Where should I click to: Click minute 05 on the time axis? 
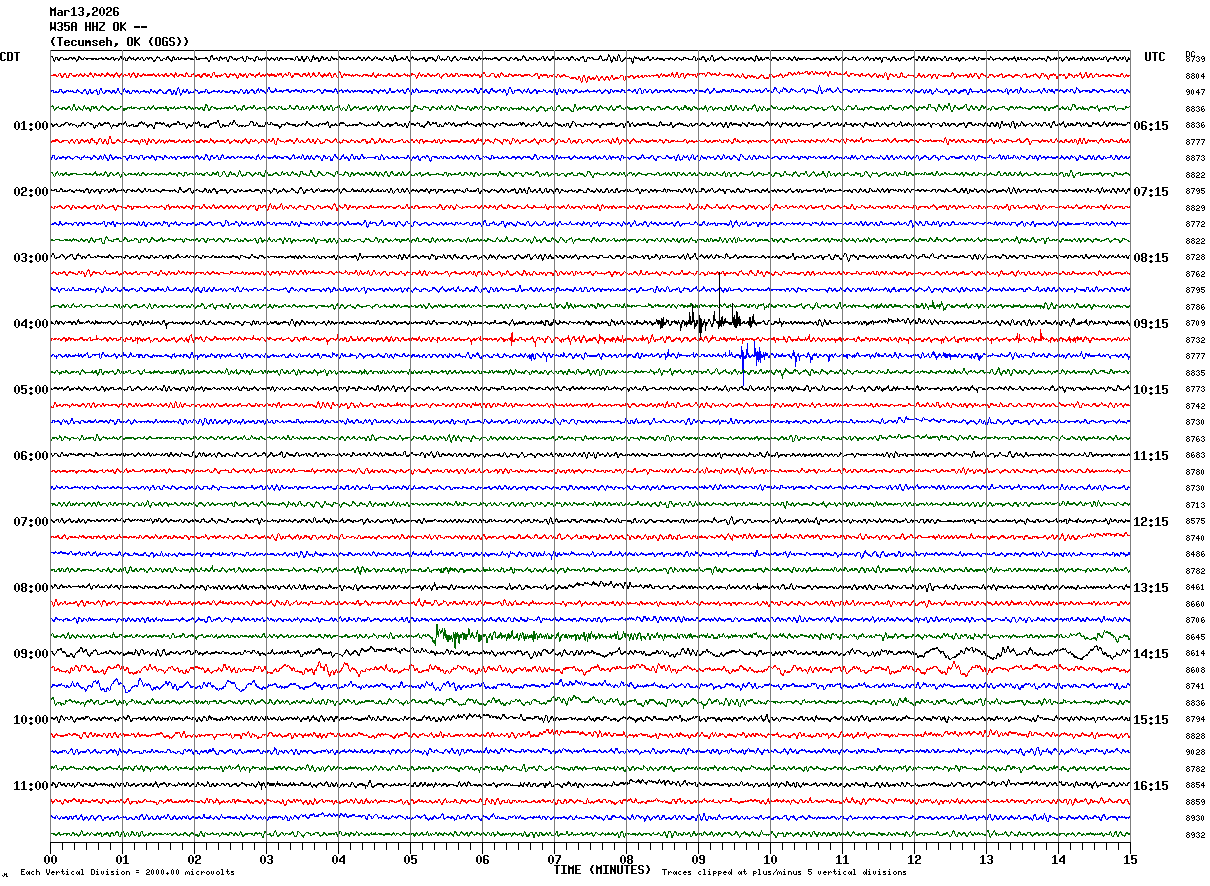point(410,859)
